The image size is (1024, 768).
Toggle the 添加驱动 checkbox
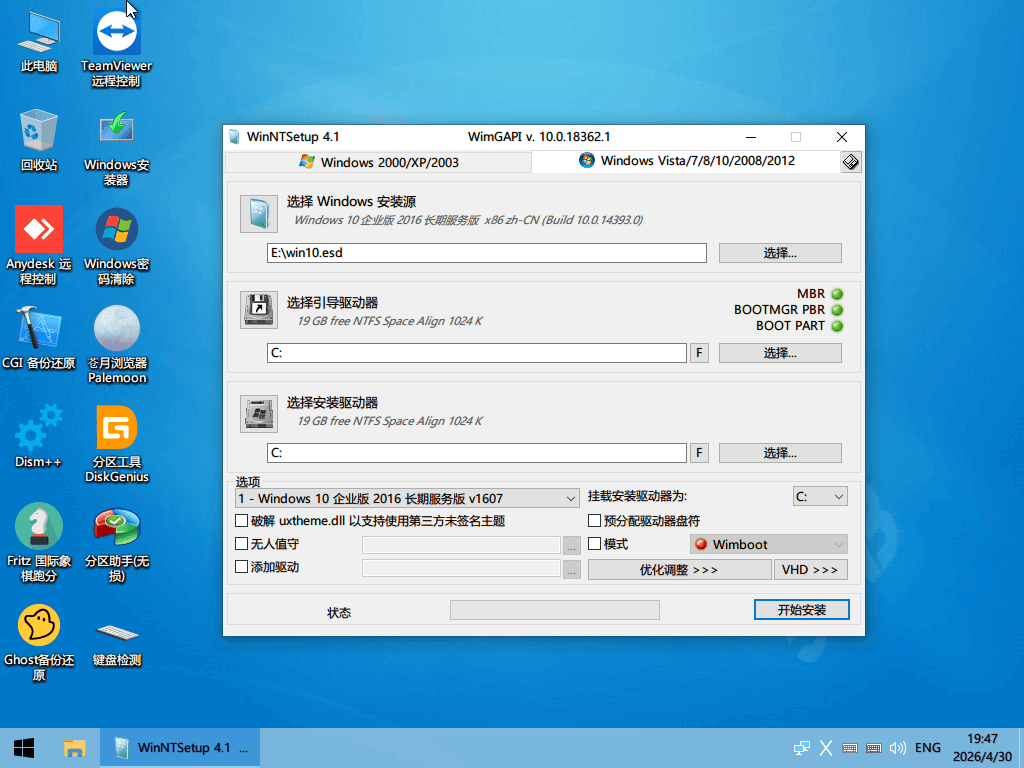click(x=242, y=566)
